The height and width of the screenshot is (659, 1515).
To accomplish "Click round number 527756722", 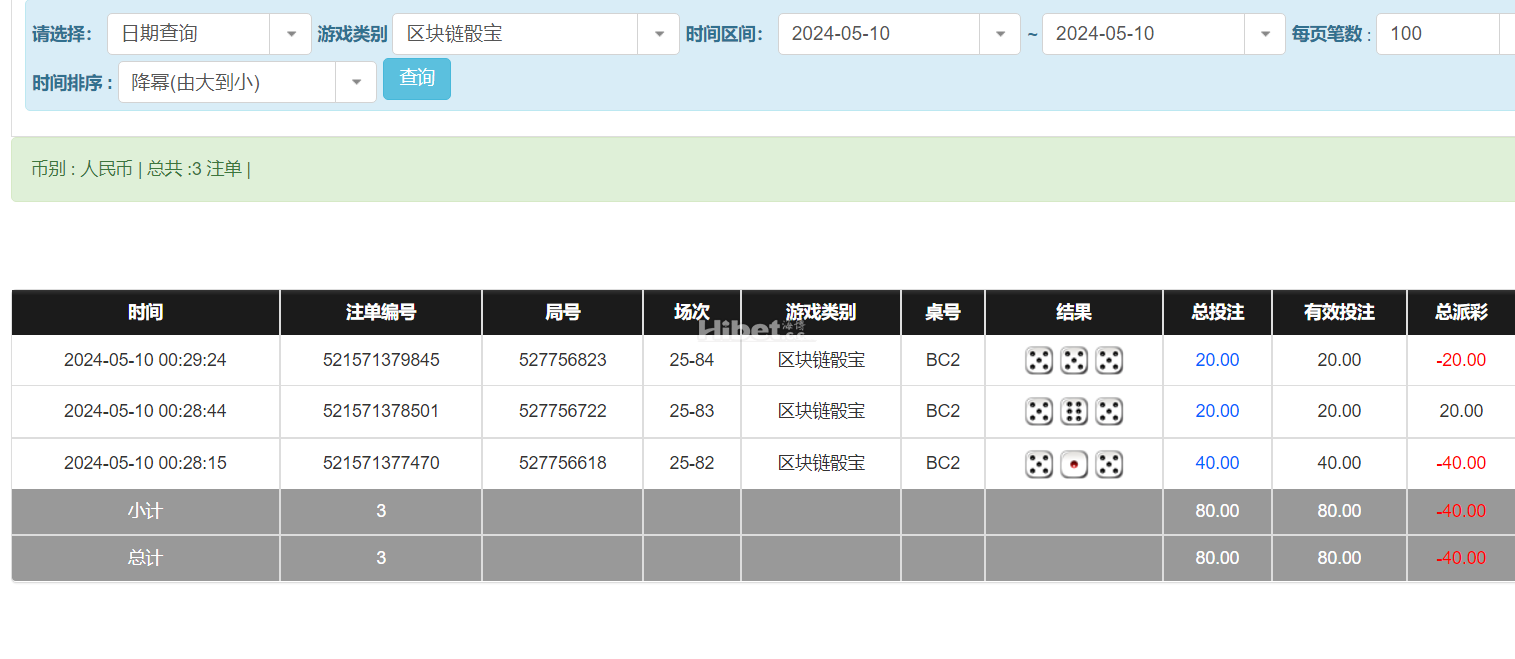I will [x=563, y=411].
